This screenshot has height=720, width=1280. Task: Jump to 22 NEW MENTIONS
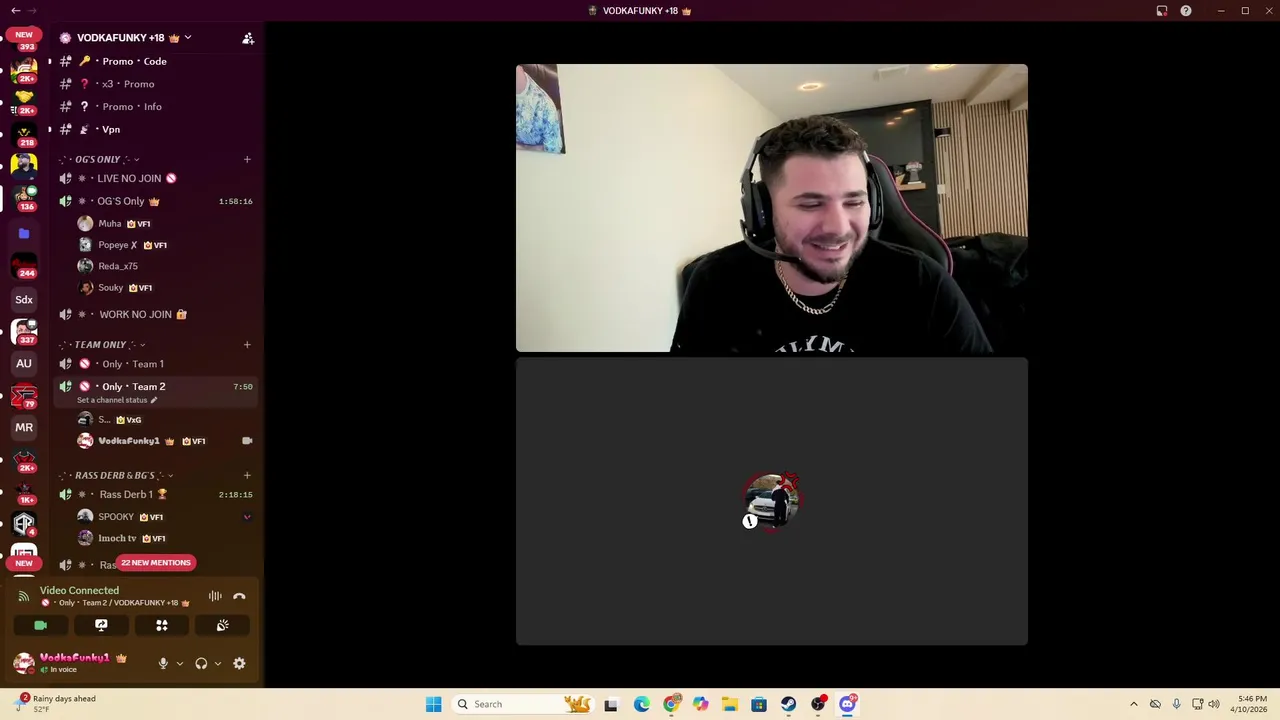pyautogui.click(x=156, y=563)
